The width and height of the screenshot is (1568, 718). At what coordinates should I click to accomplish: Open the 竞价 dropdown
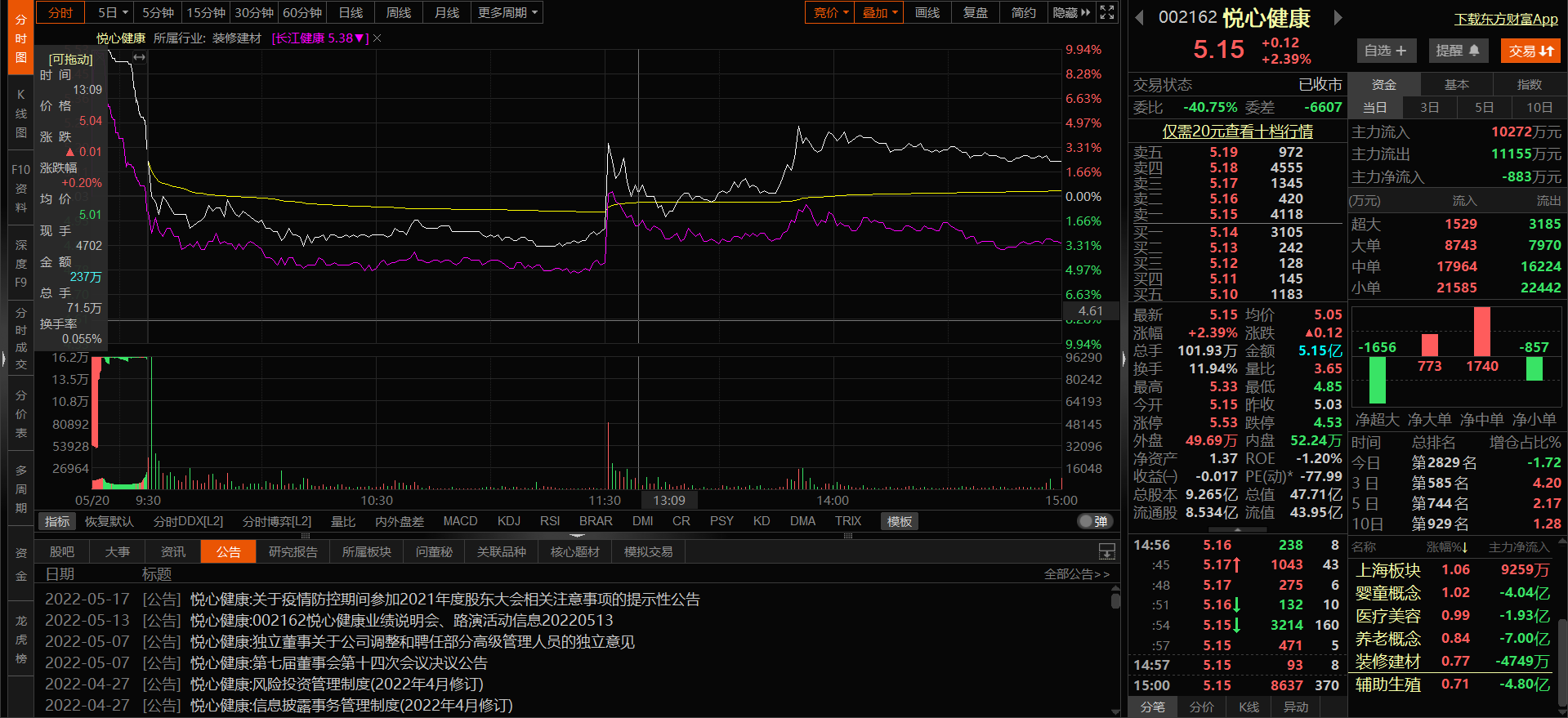830,12
